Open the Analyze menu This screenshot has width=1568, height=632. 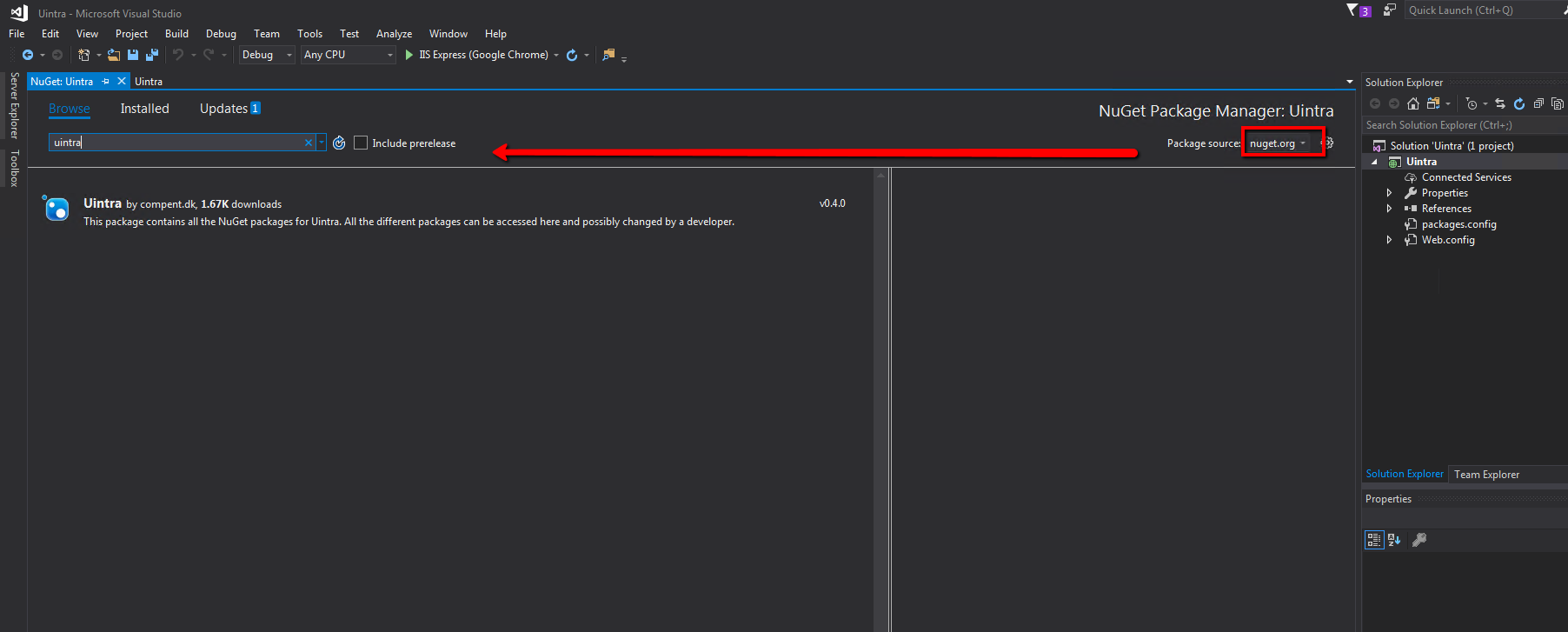coord(394,34)
